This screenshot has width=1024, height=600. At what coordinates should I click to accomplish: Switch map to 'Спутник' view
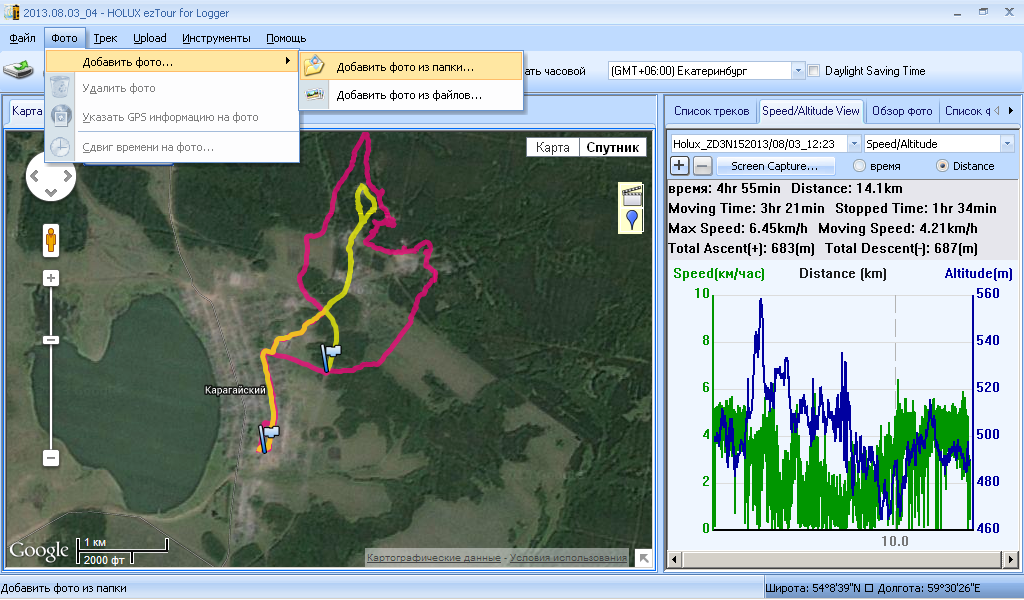pos(613,148)
